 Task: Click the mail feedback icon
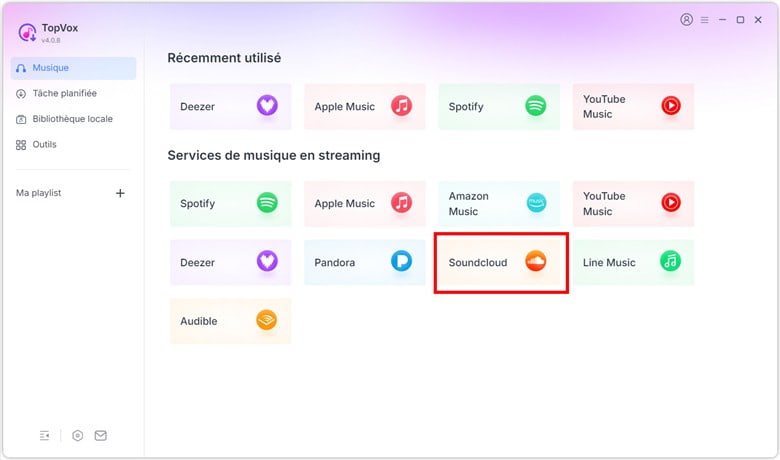click(x=100, y=436)
